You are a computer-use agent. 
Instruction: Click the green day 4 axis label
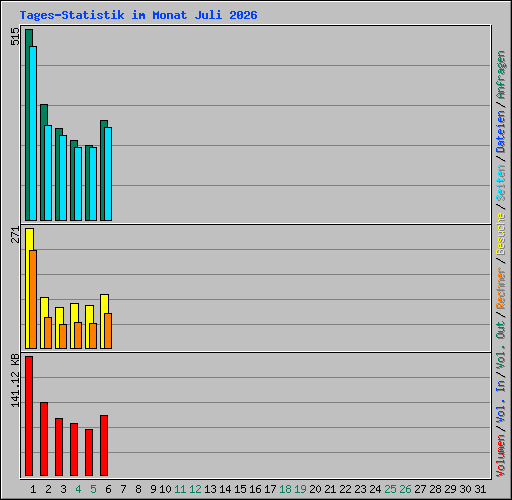point(78,489)
